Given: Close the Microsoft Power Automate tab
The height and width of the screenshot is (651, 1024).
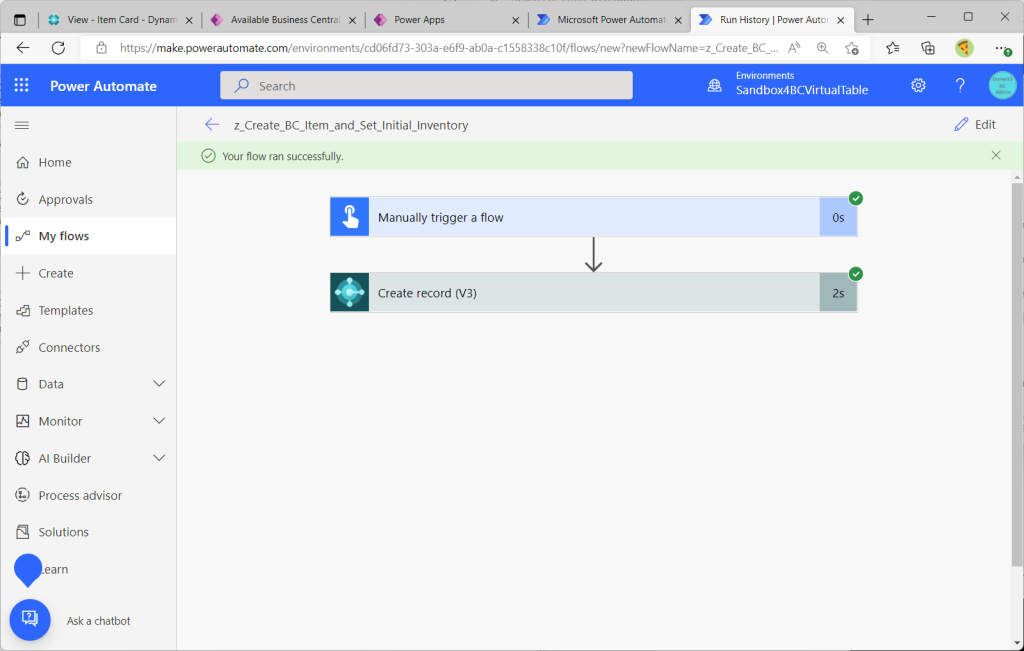Looking at the screenshot, I should [x=679, y=20].
